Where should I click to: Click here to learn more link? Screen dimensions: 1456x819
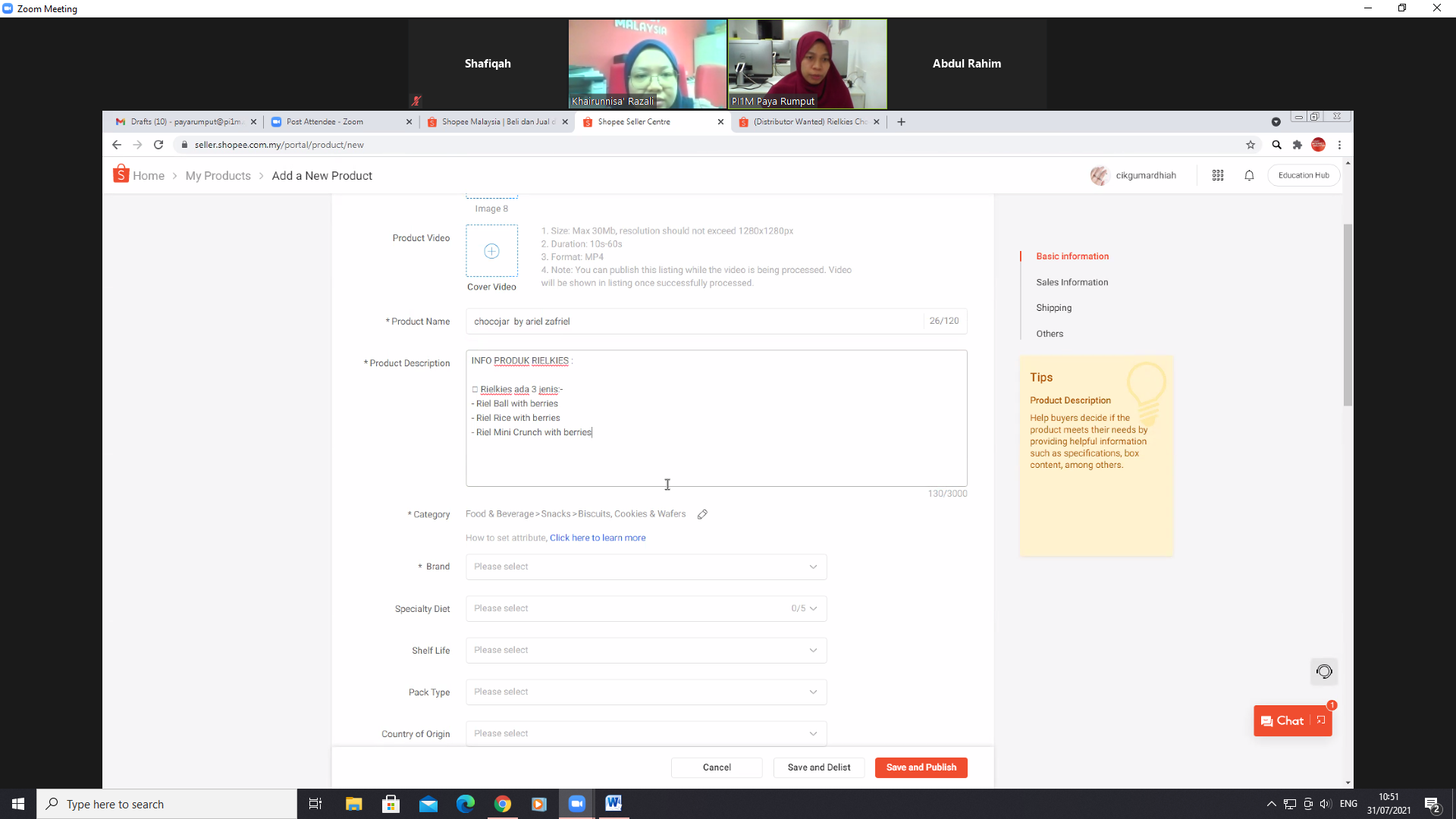tap(598, 538)
